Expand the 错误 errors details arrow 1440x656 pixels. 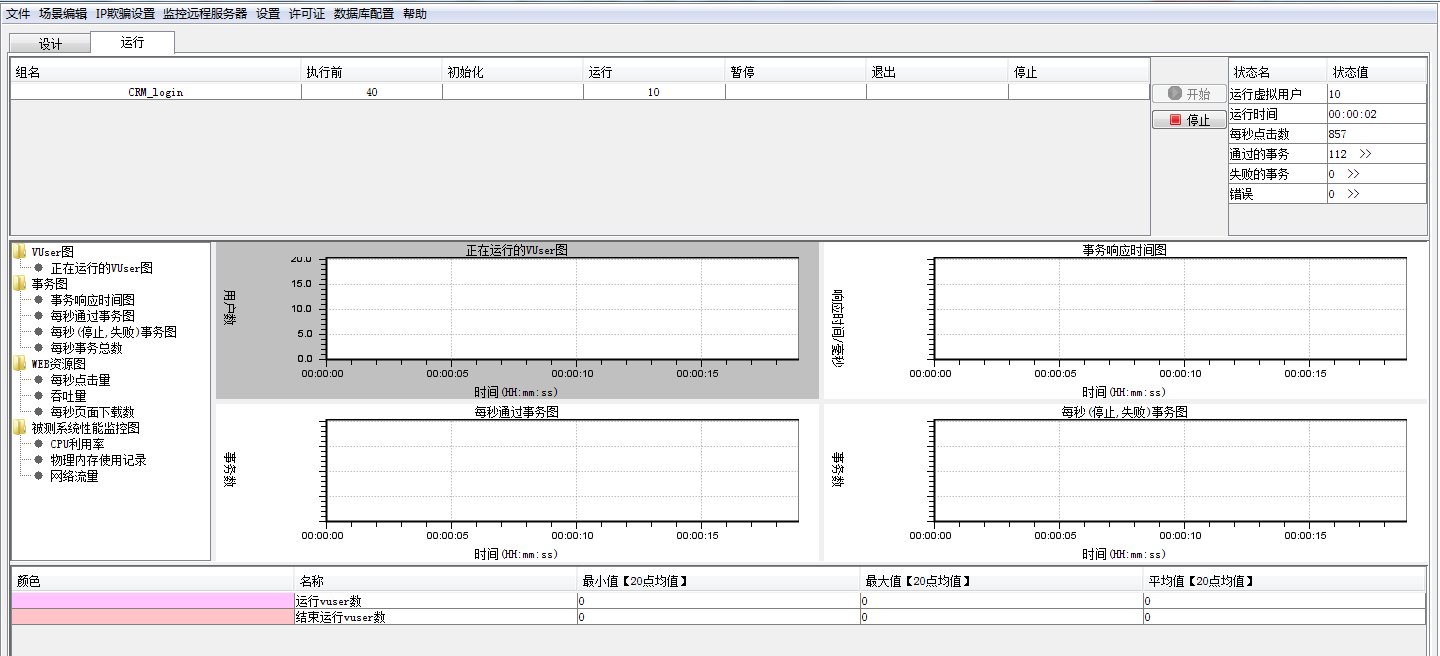(x=1353, y=194)
